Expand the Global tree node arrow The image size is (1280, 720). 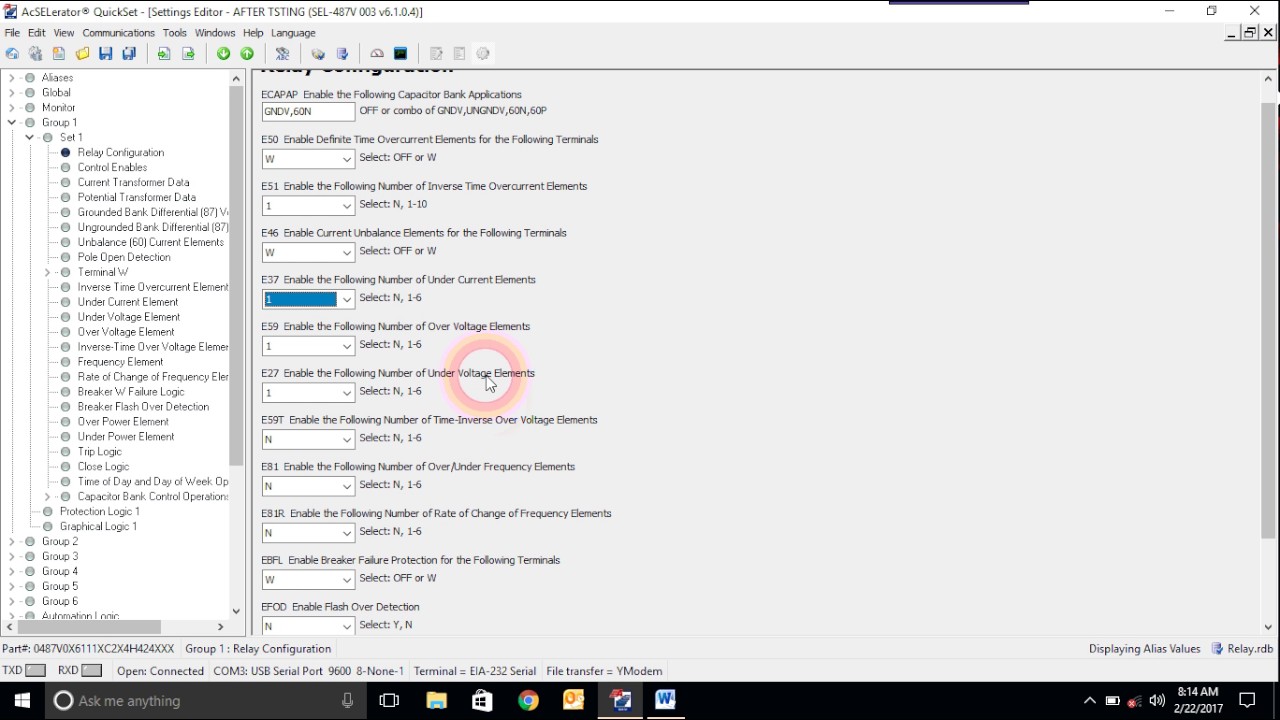[12, 93]
